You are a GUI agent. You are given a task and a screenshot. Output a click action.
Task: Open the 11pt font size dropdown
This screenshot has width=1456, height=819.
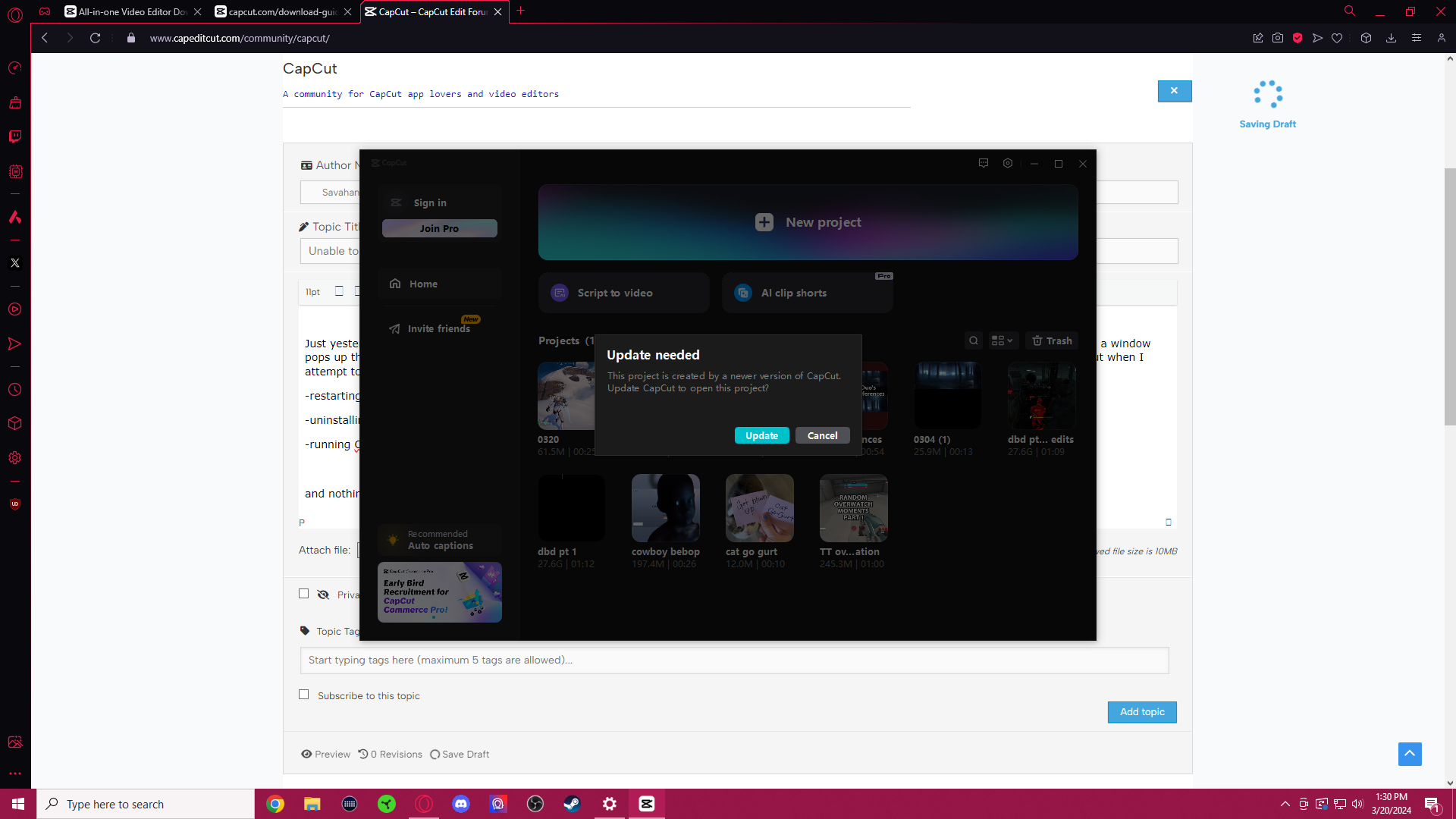point(313,292)
